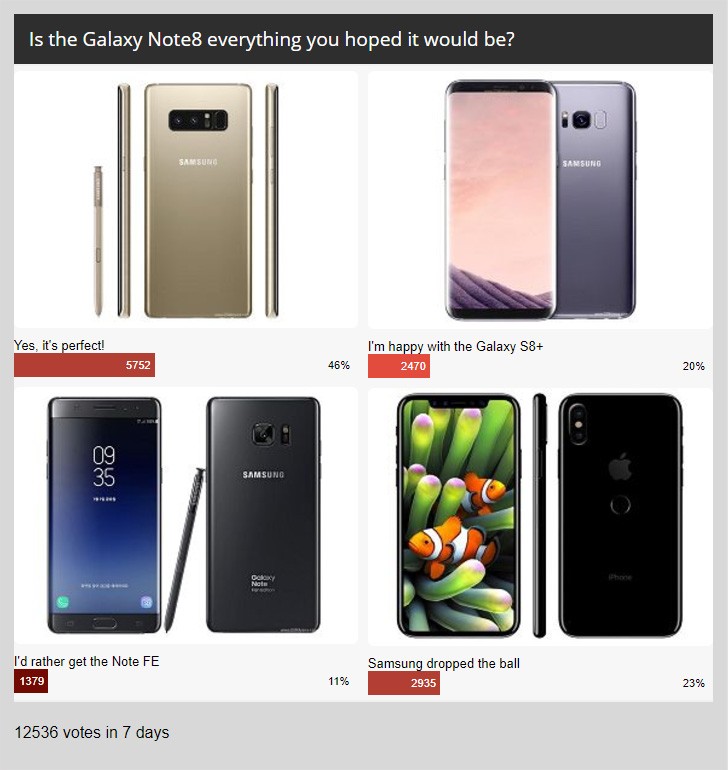Select 'I'd rather get the Note FE' label
728x770 pixels.
tap(86, 661)
